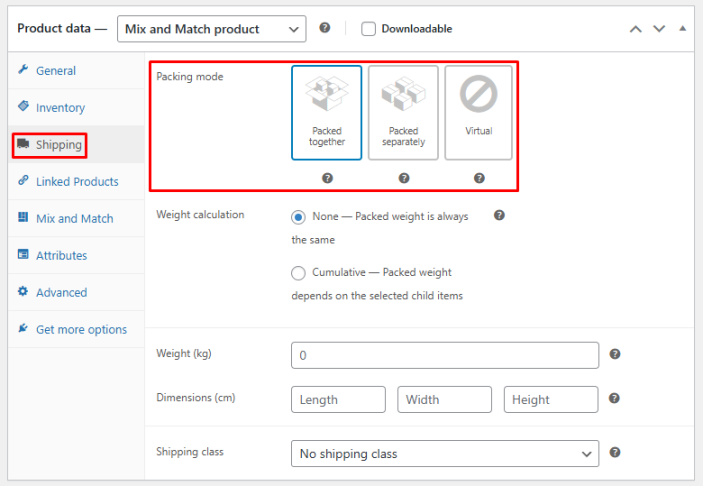The width and height of the screenshot is (703, 486).
Task: Open the Mix and Match tab
Action: [x=74, y=219]
